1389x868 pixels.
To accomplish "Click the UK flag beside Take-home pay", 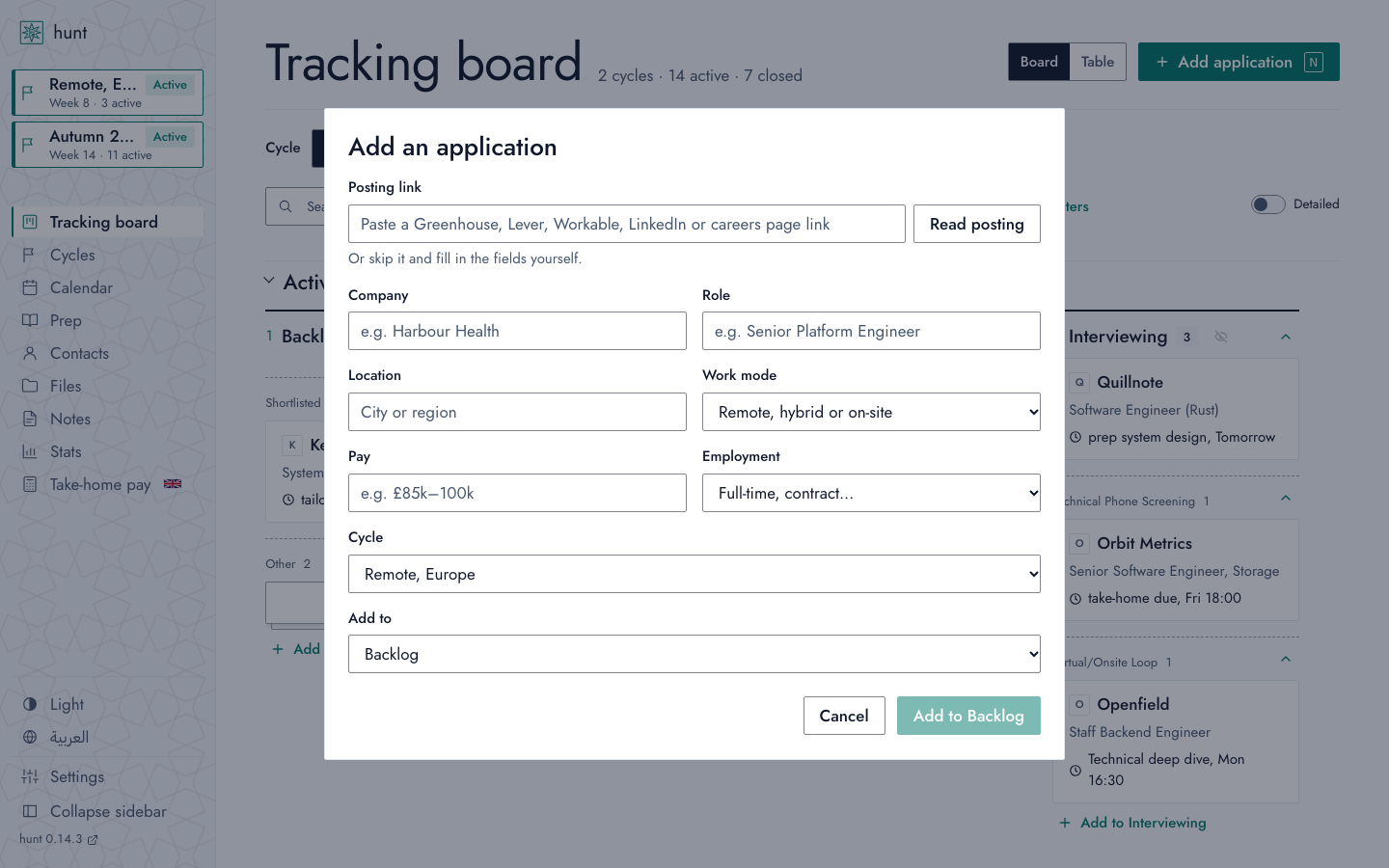I will tap(173, 484).
